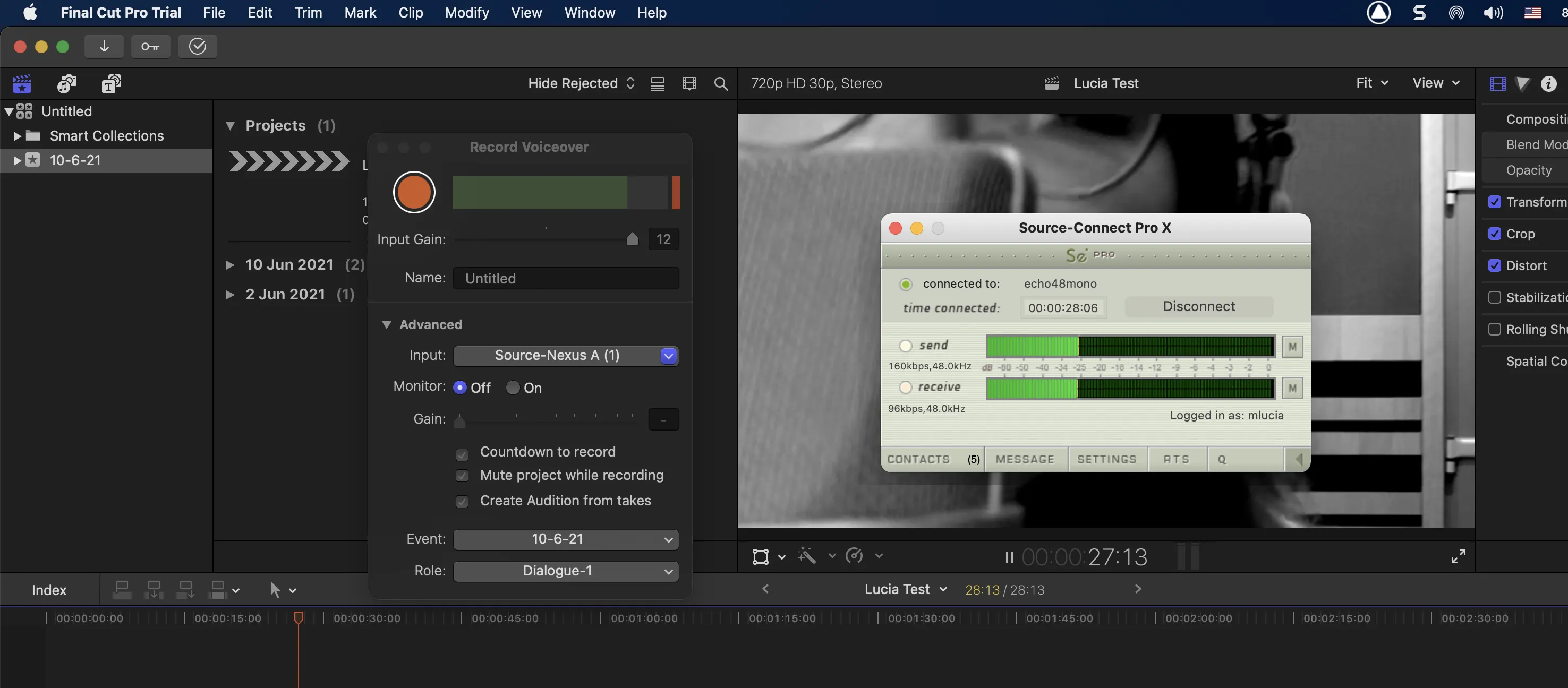1568x688 pixels.
Task: Open the keyword editor key icon
Action: click(150, 46)
